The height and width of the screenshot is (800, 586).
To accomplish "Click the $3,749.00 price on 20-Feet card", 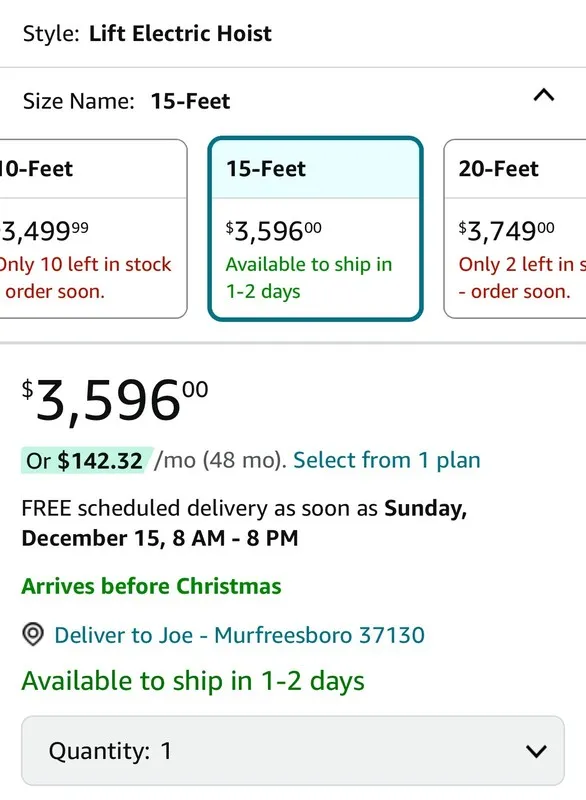I will click(x=506, y=231).
